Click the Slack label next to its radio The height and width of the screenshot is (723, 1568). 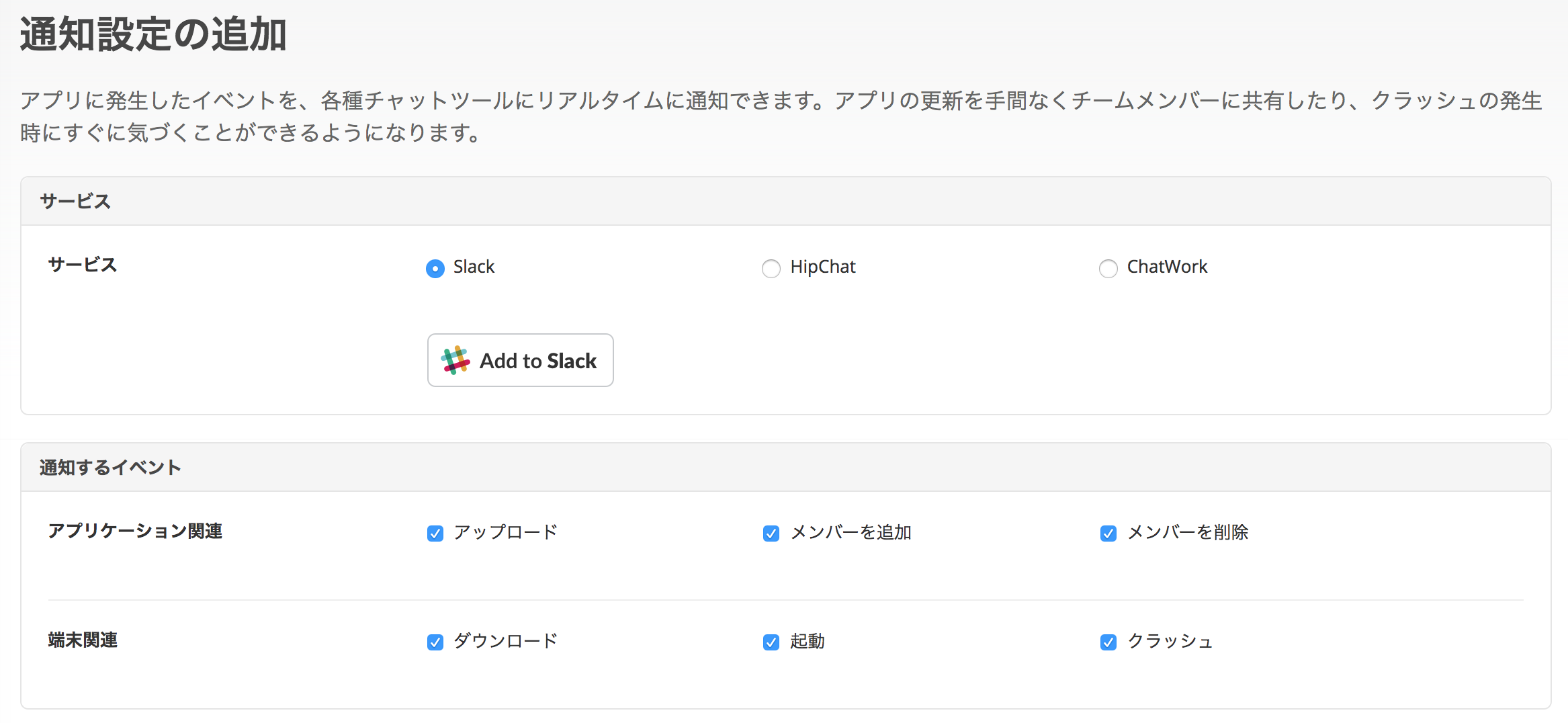(474, 267)
